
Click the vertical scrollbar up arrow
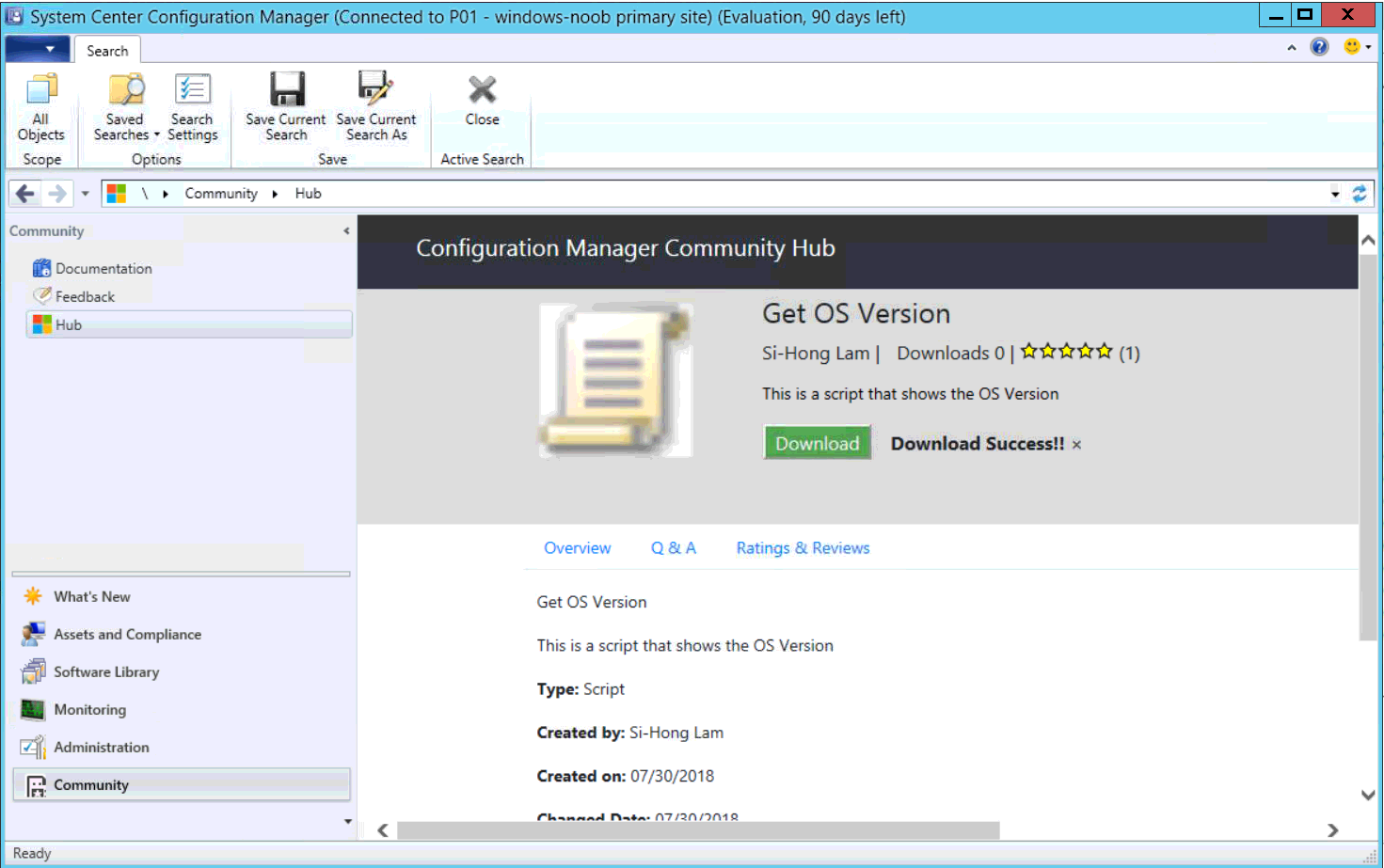click(x=1368, y=241)
